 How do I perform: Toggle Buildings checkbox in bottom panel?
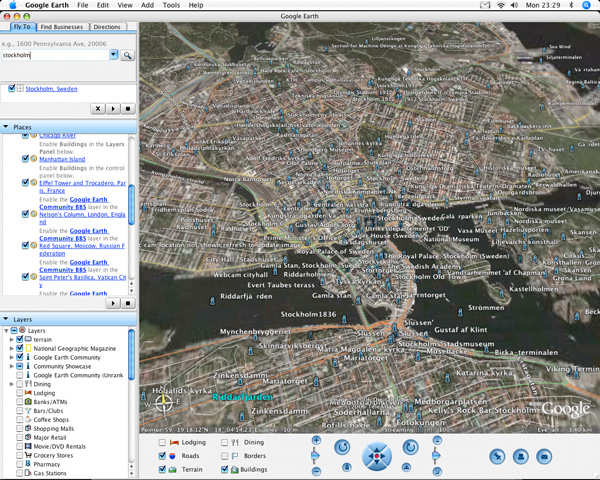click(x=225, y=469)
